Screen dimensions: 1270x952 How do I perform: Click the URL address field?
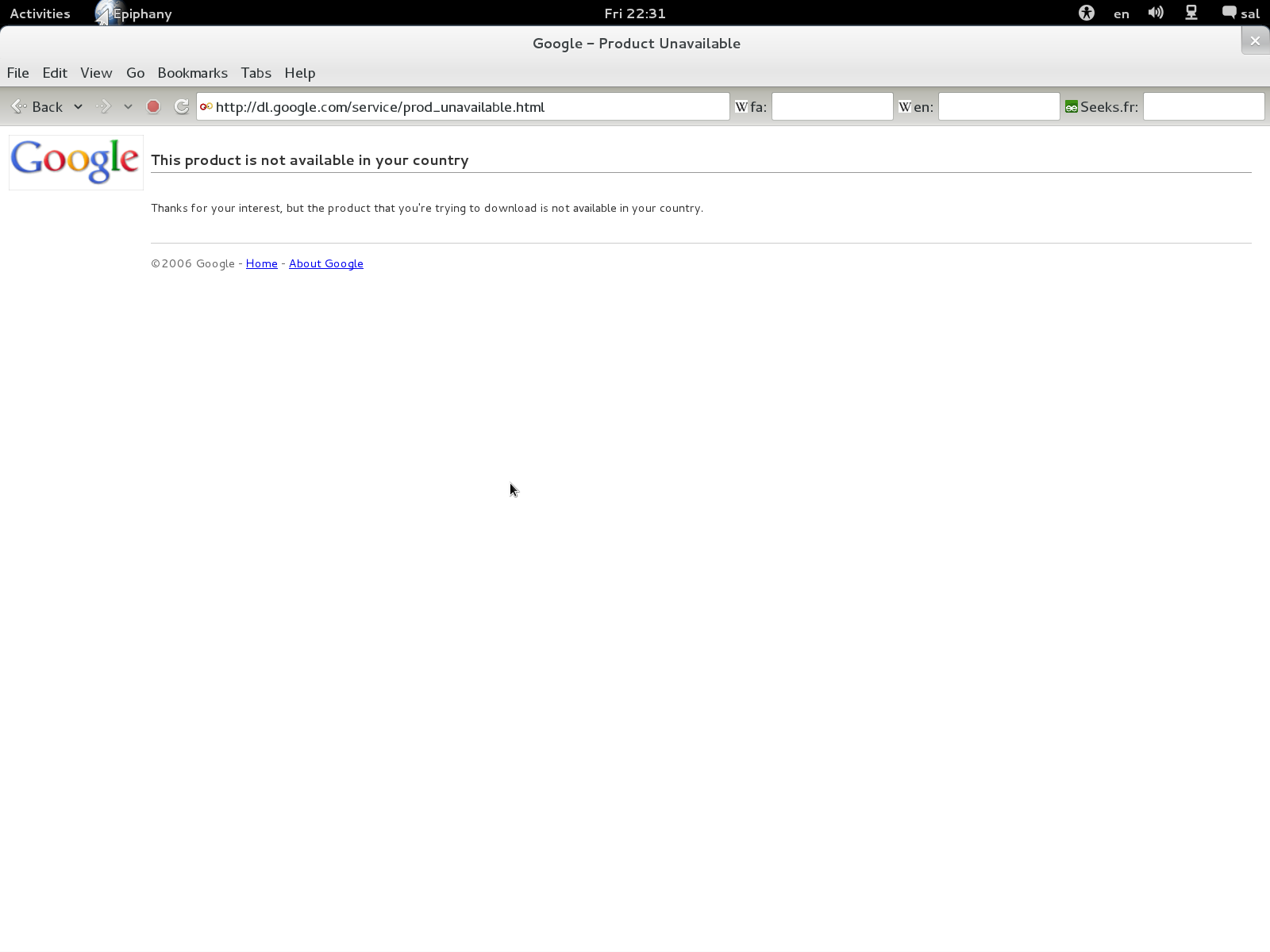pos(468,107)
